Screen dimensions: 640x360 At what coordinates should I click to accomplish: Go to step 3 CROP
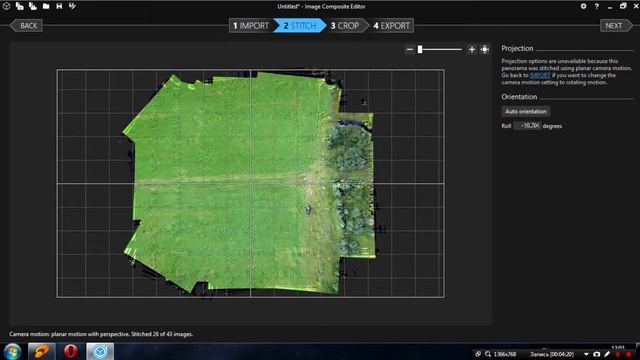coord(345,26)
